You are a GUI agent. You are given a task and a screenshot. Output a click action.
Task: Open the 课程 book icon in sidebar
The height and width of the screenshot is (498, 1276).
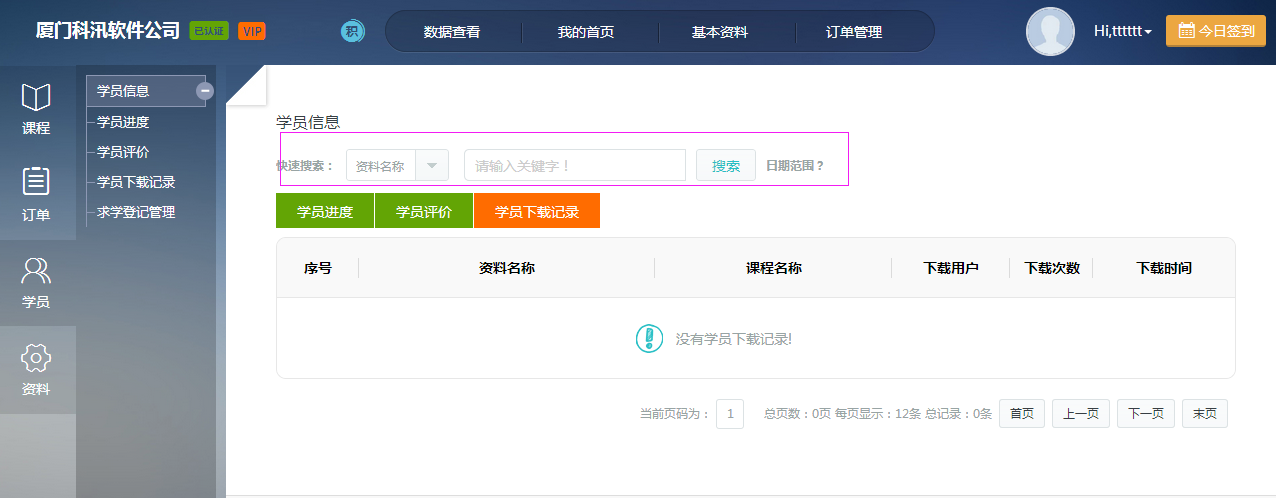pos(36,98)
